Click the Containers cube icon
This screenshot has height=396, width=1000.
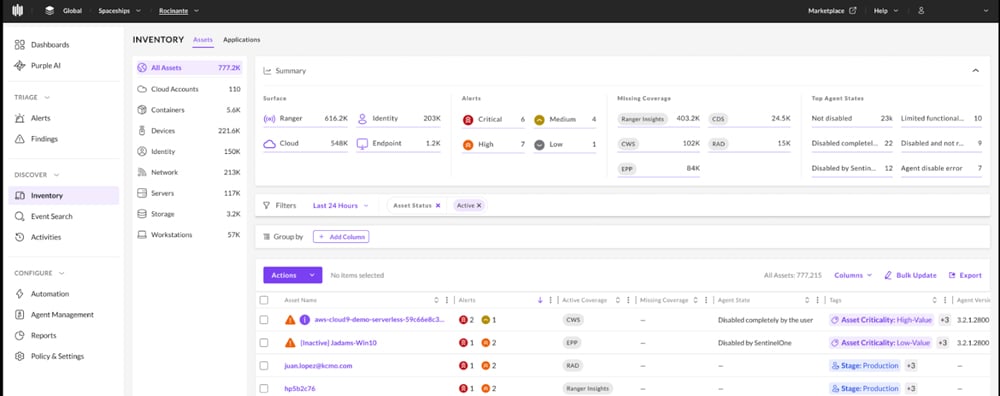click(x=142, y=110)
